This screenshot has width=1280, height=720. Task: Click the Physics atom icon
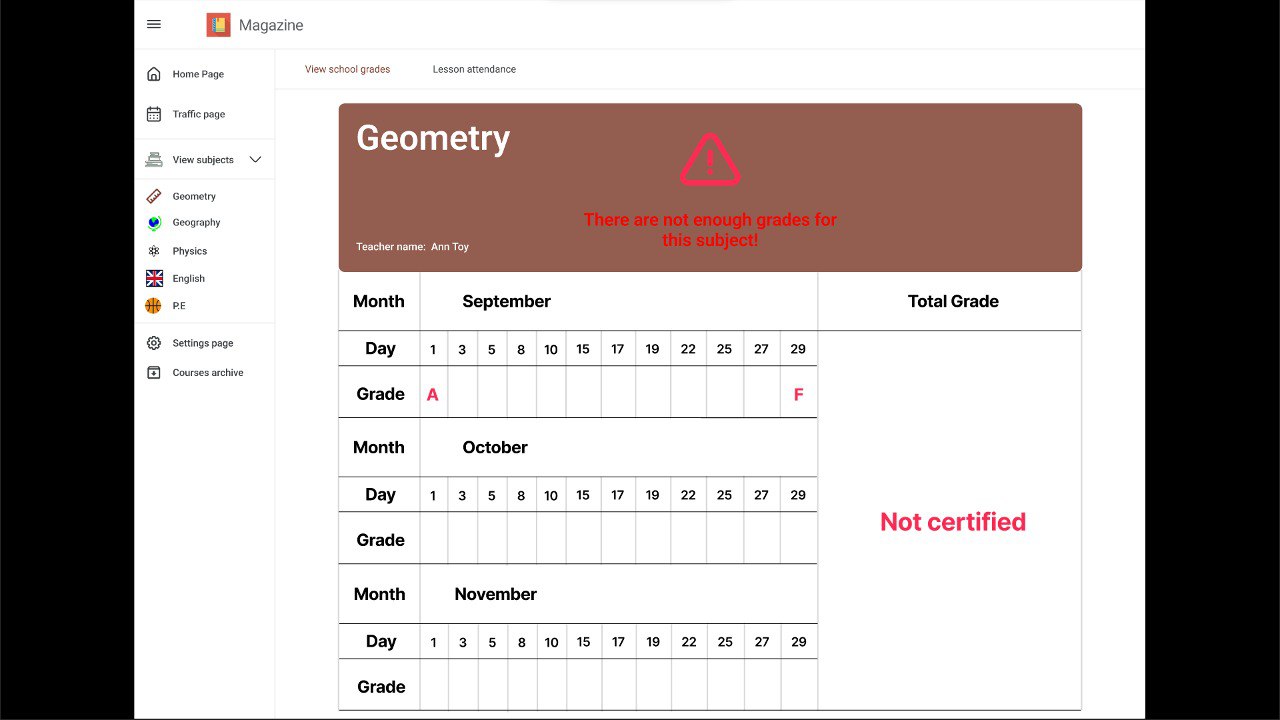pyautogui.click(x=154, y=251)
